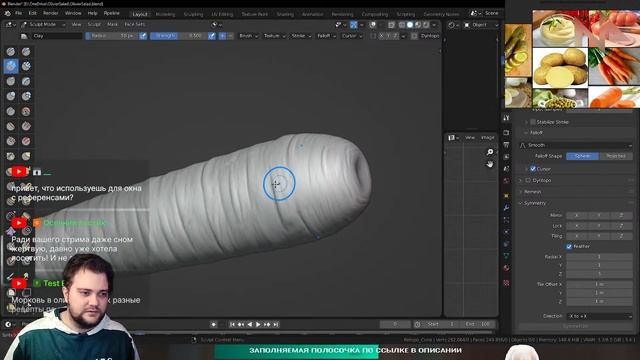The height and width of the screenshot is (360, 640).
Task: Switch viewport to solid shading
Action: (x=410, y=25)
